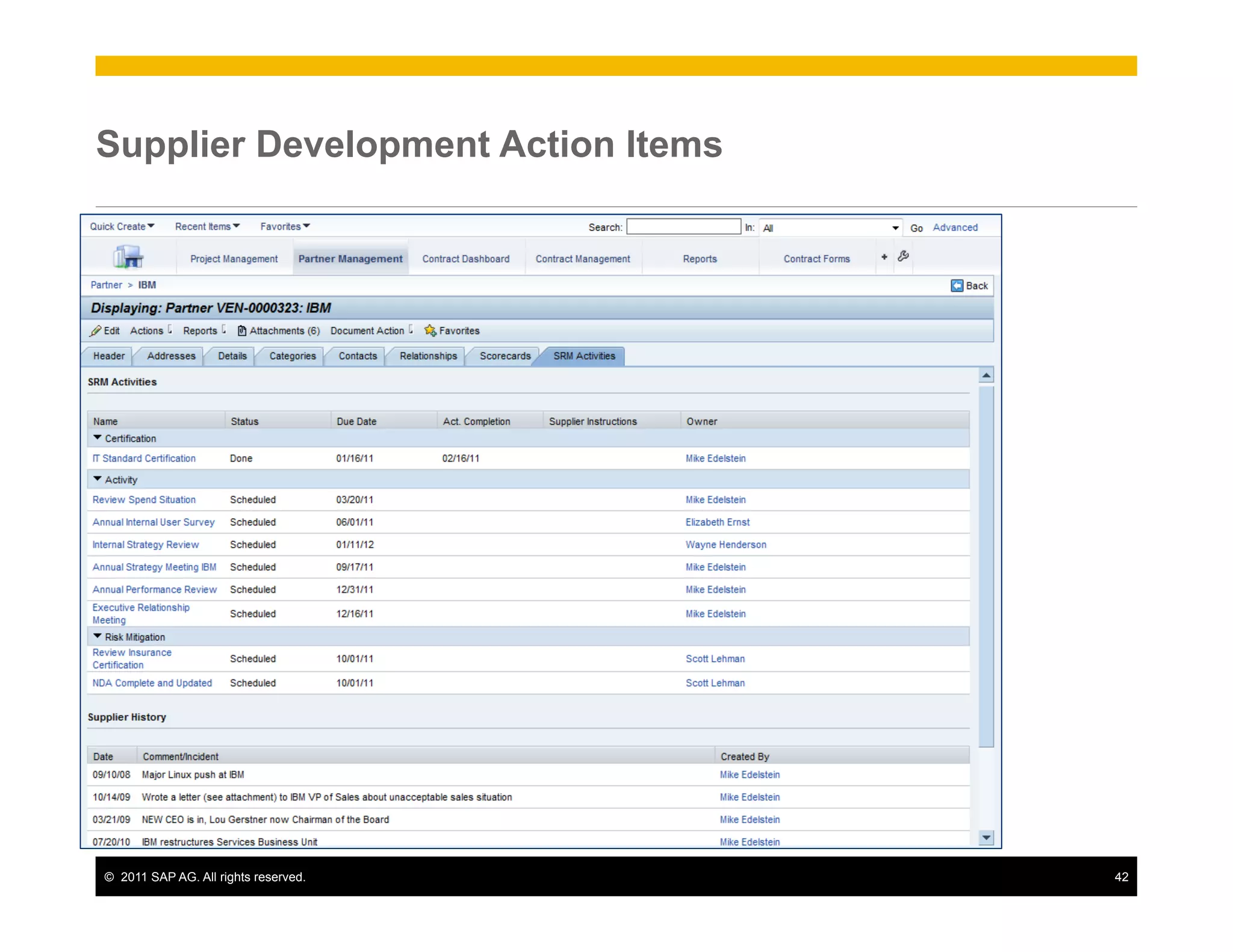This screenshot has width=1233, height=952.
Task: Click Scott Lehman in NDA row
Action: click(715, 683)
